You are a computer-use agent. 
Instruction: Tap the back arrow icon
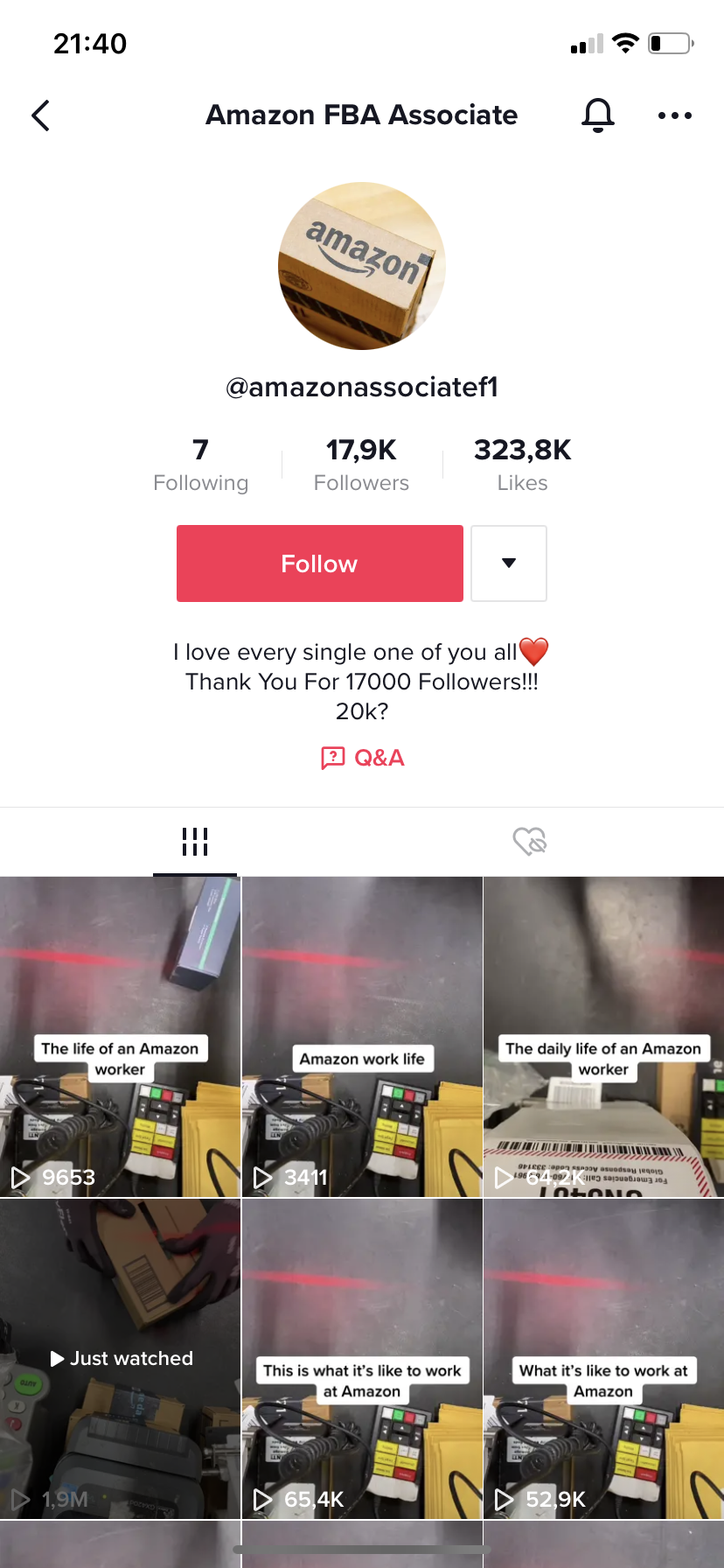pos(40,115)
